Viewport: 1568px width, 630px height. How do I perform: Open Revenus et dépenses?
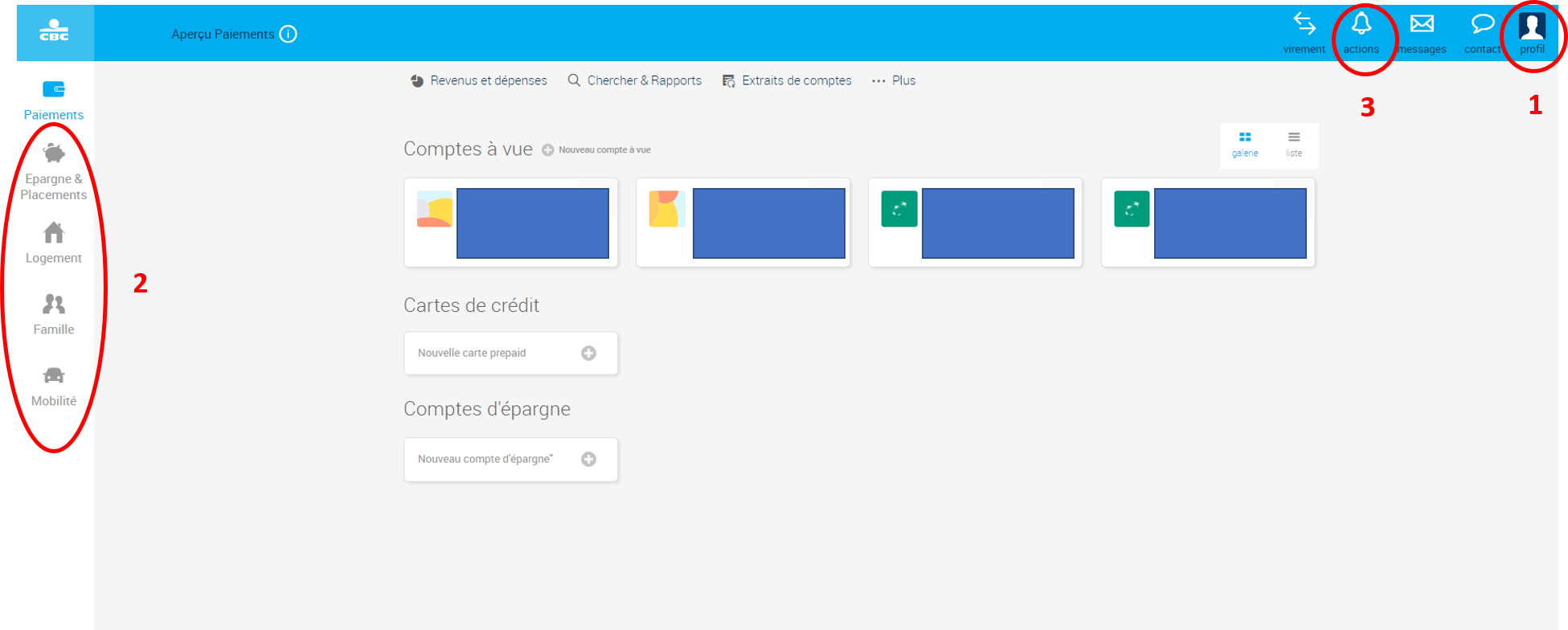tap(479, 80)
